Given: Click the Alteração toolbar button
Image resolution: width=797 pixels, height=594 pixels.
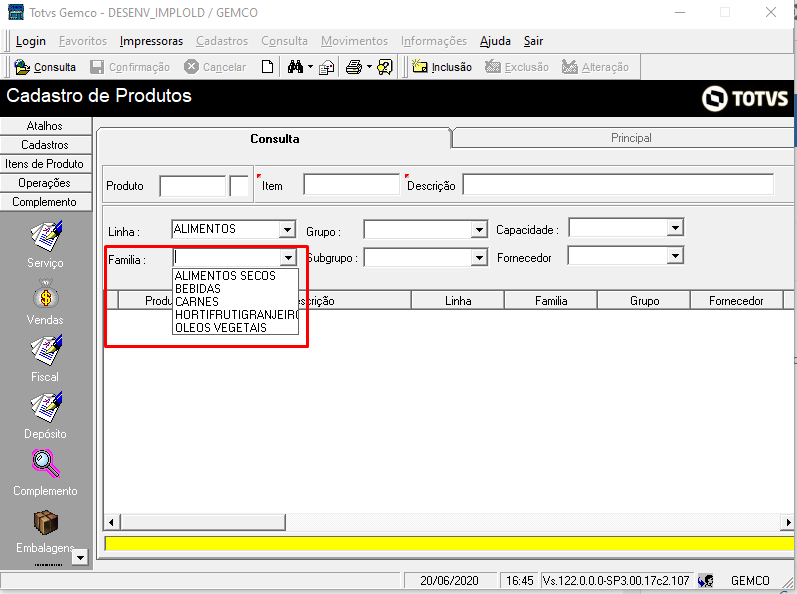Looking at the screenshot, I should (x=595, y=67).
